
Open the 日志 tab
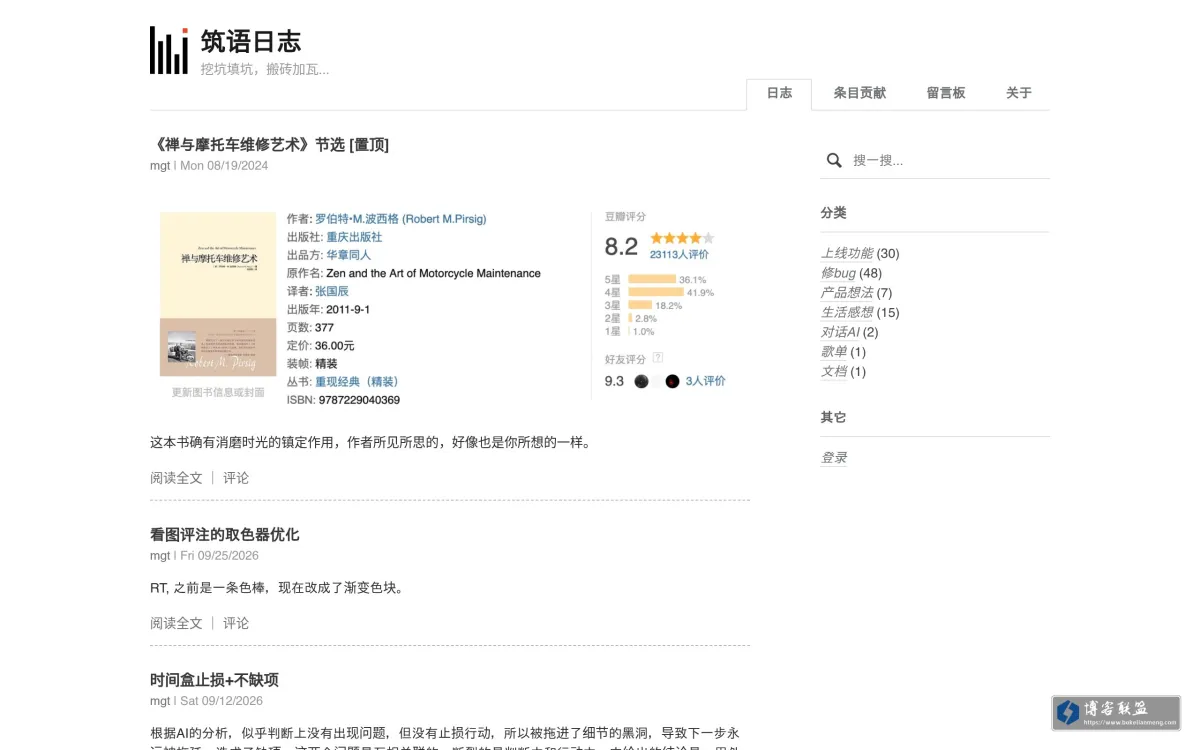(779, 93)
